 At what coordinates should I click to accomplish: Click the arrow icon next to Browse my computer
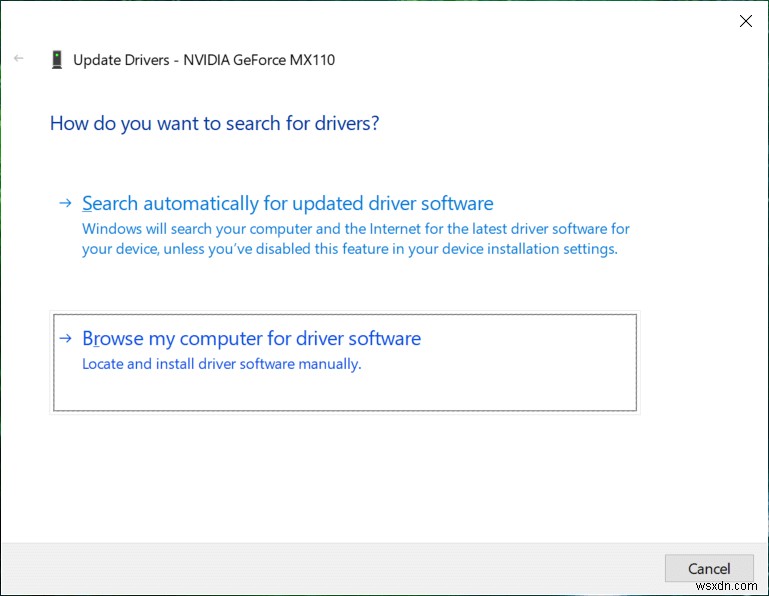65,338
